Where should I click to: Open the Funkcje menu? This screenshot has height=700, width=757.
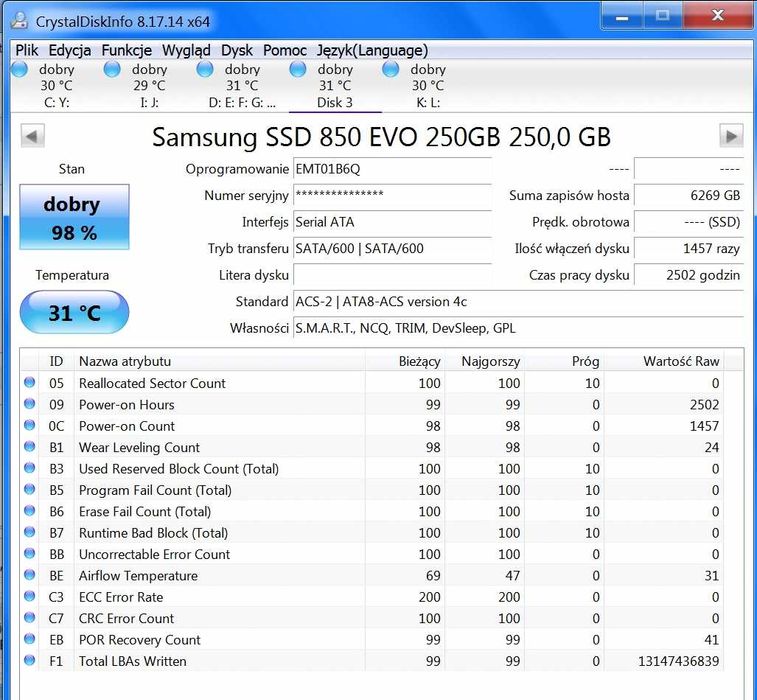point(126,50)
